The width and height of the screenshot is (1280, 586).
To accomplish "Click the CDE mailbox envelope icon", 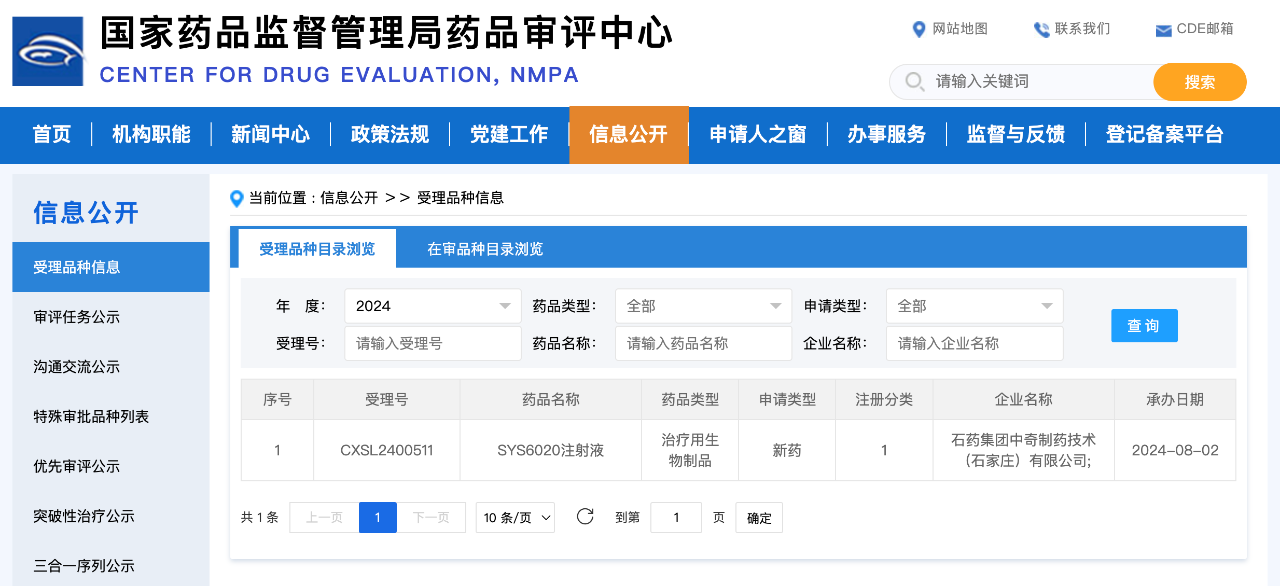I will [1163, 30].
